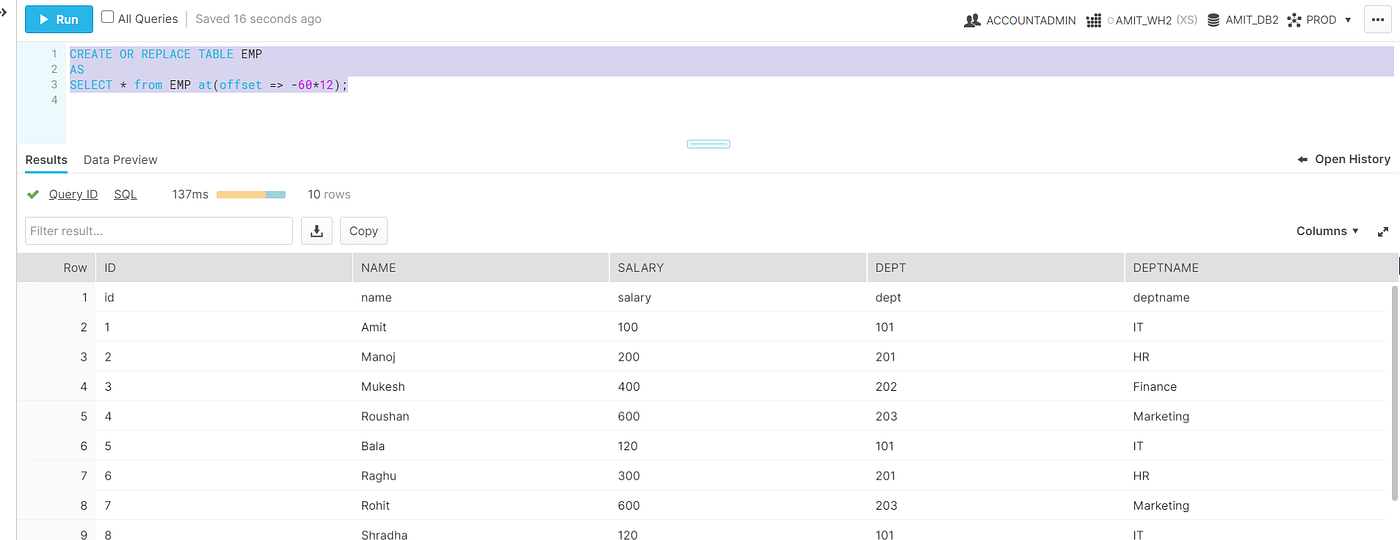Open History panel link
1400x540 pixels.
[1344, 159]
